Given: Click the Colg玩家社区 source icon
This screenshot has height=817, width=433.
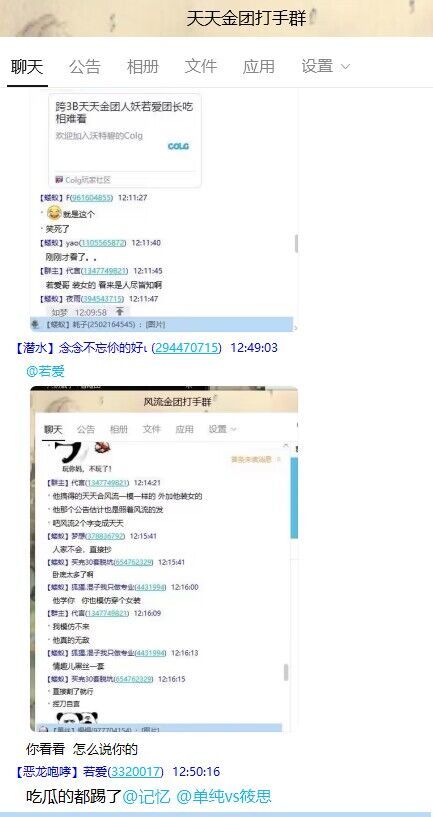Looking at the screenshot, I should tap(59, 179).
